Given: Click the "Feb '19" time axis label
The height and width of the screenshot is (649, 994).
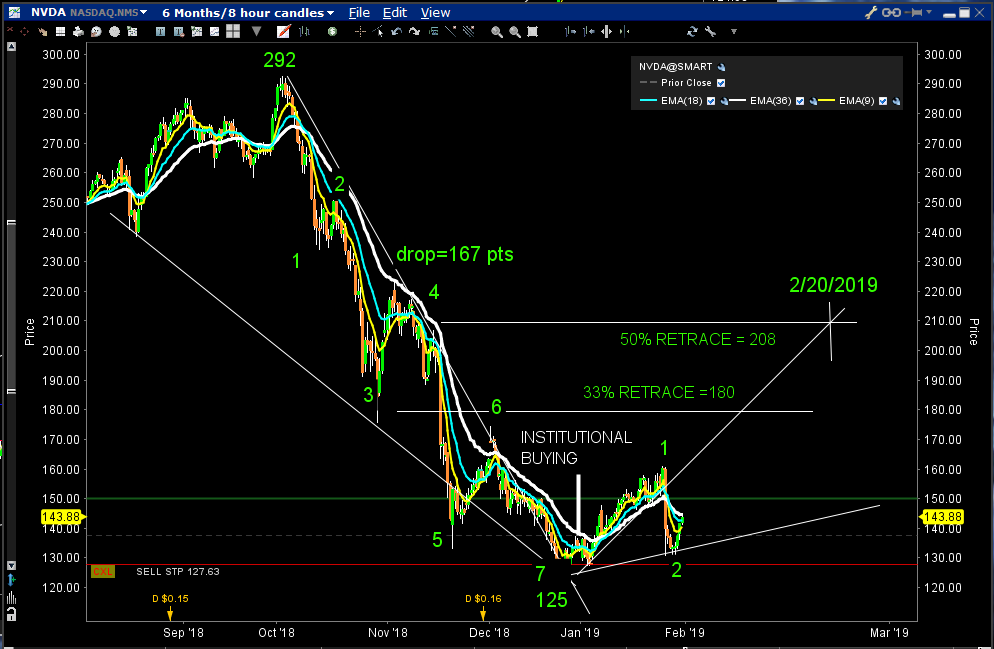Looking at the screenshot, I should click(x=685, y=633).
